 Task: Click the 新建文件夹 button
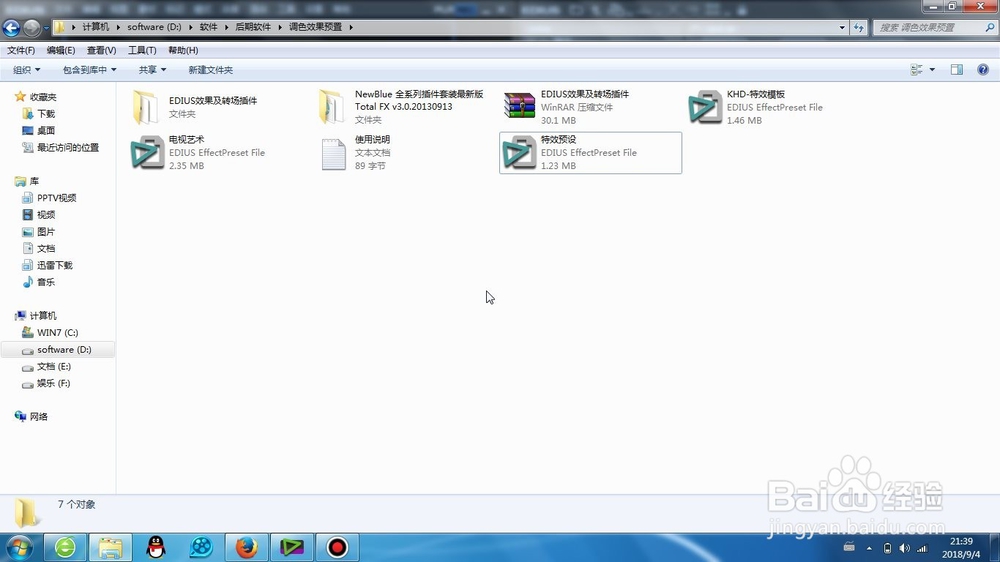point(210,70)
